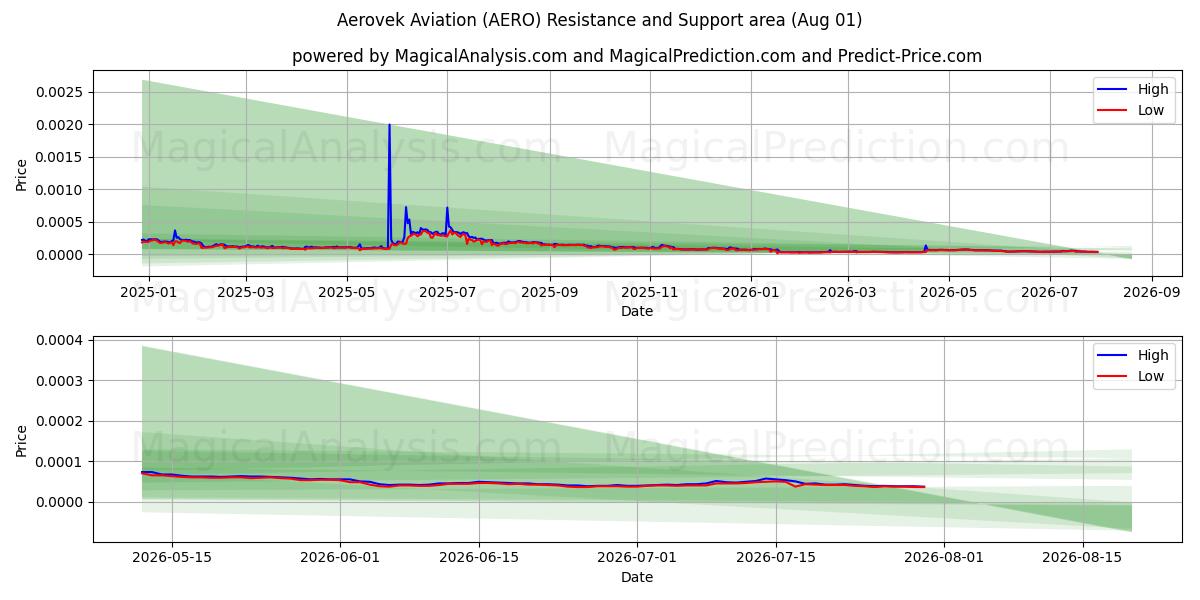Click the 2025-07 x-axis tick label
Viewport: 1200px width, 600px height.
(x=446, y=292)
